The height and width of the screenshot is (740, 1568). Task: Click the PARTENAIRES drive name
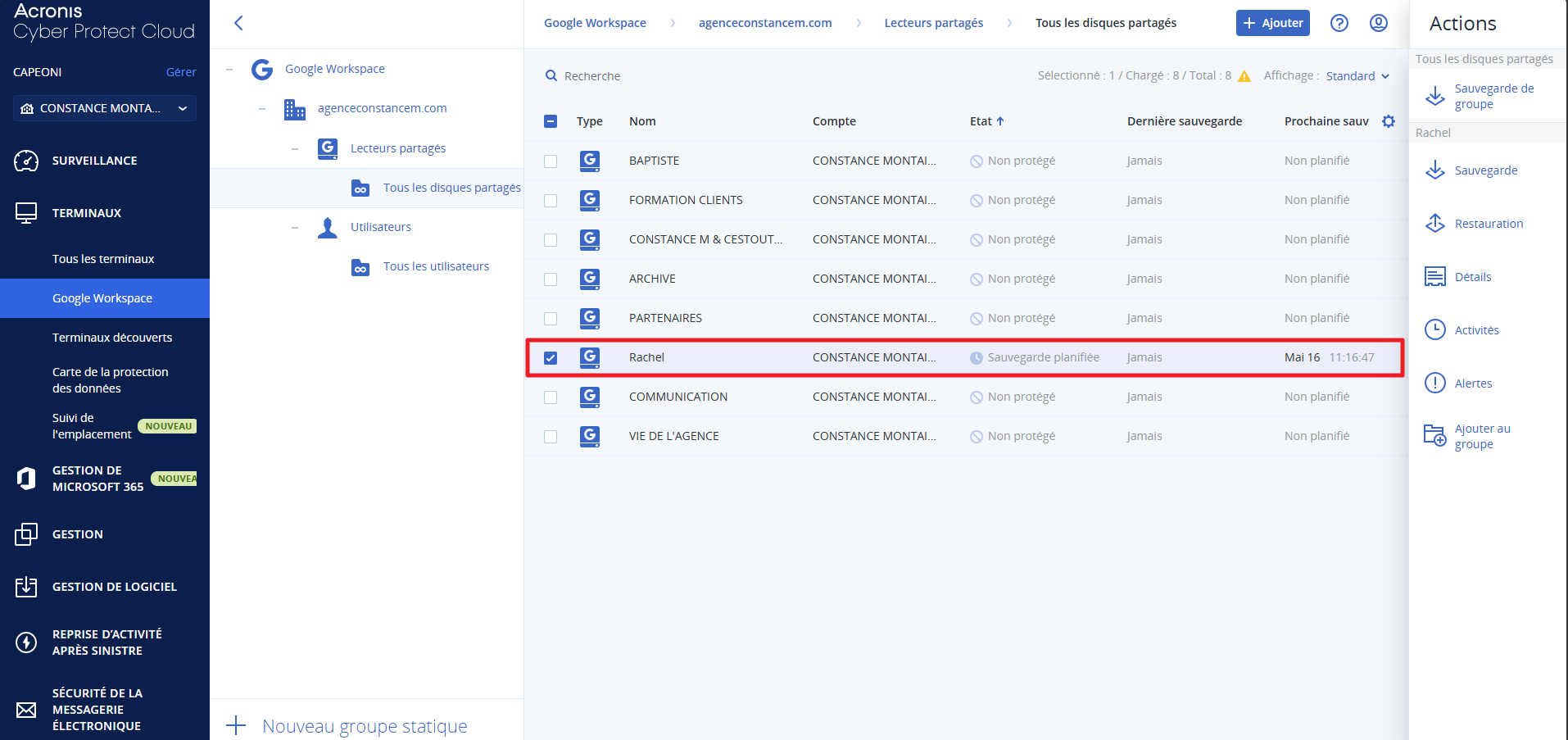tap(665, 318)
